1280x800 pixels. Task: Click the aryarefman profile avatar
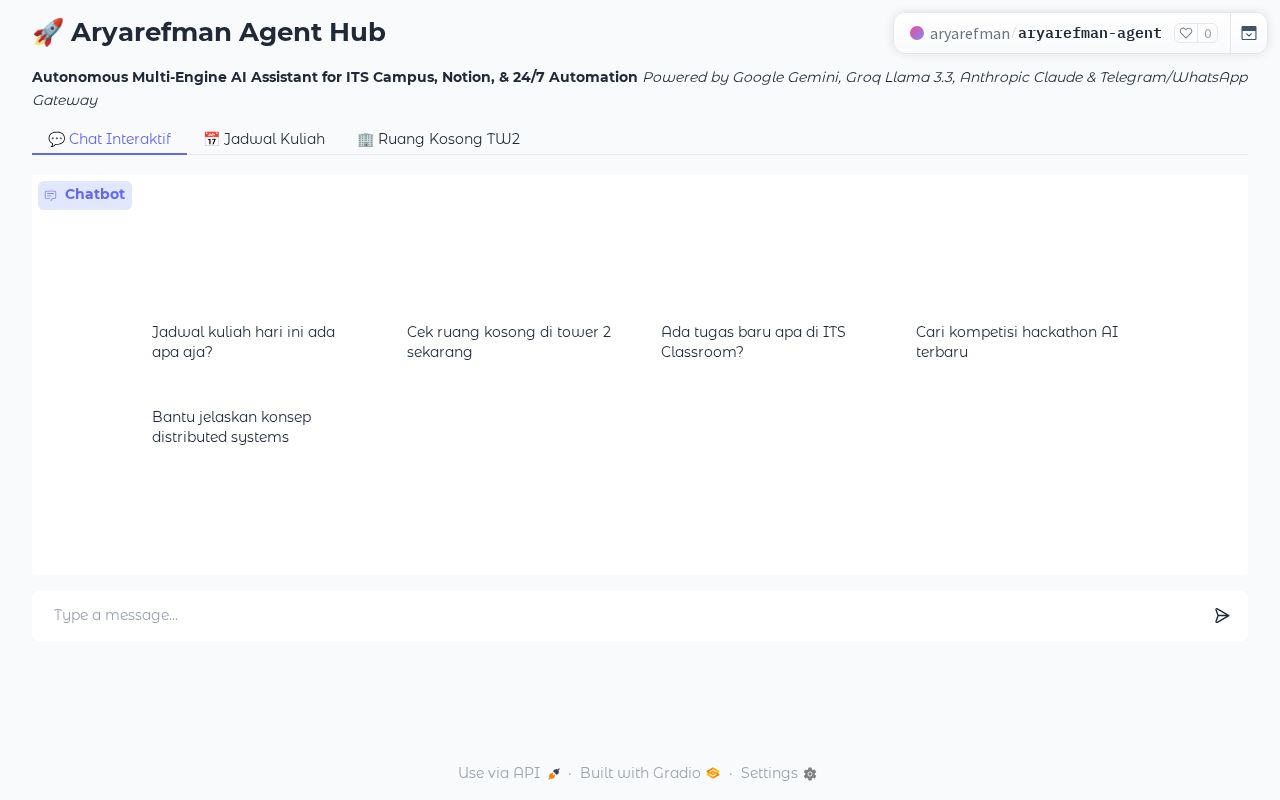(917, 33)
